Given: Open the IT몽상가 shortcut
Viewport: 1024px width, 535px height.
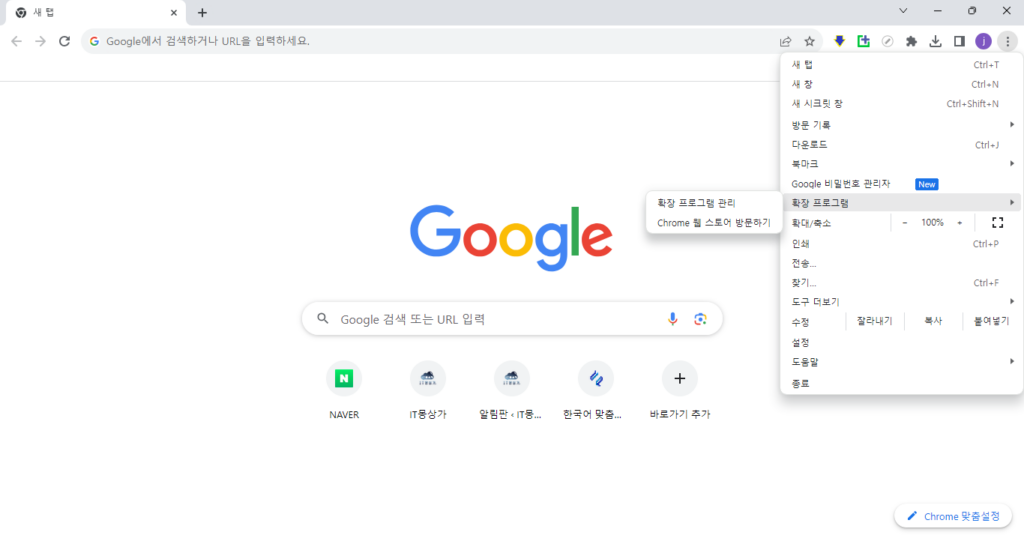Looking at the screenshot, I should (x=428, y=390).
